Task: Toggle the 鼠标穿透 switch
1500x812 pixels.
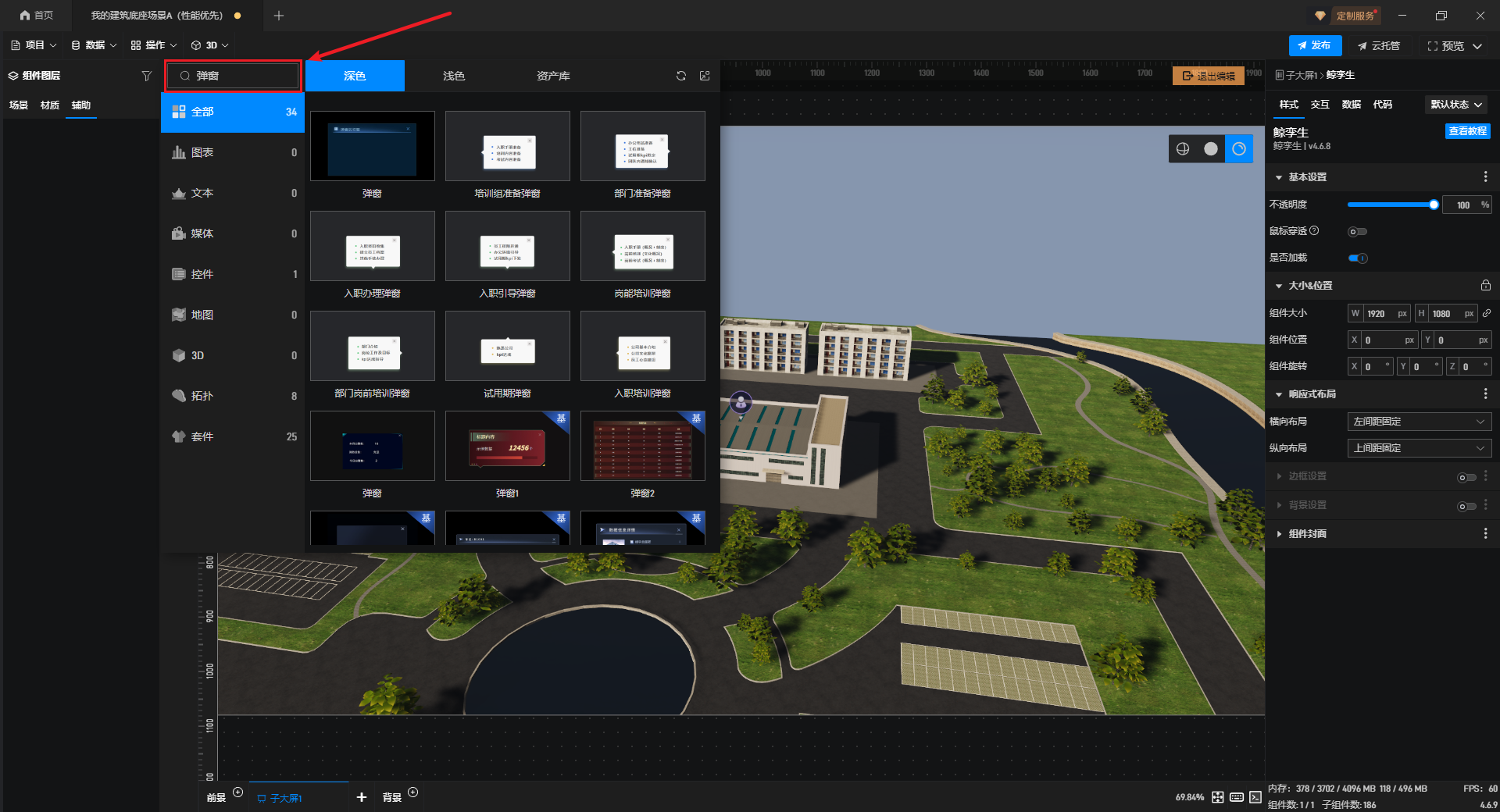Action: (1357, 232)
